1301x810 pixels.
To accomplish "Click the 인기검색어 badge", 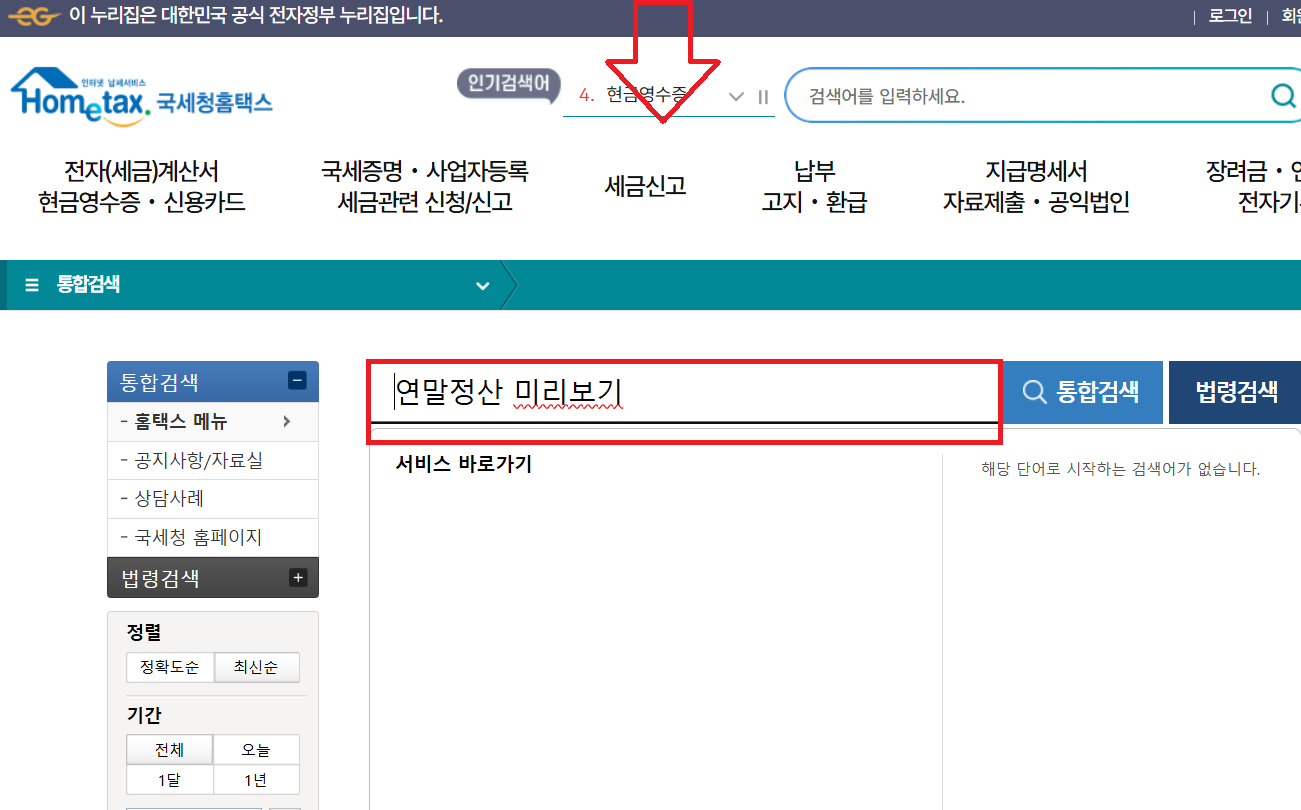I will tap(509, 84).
